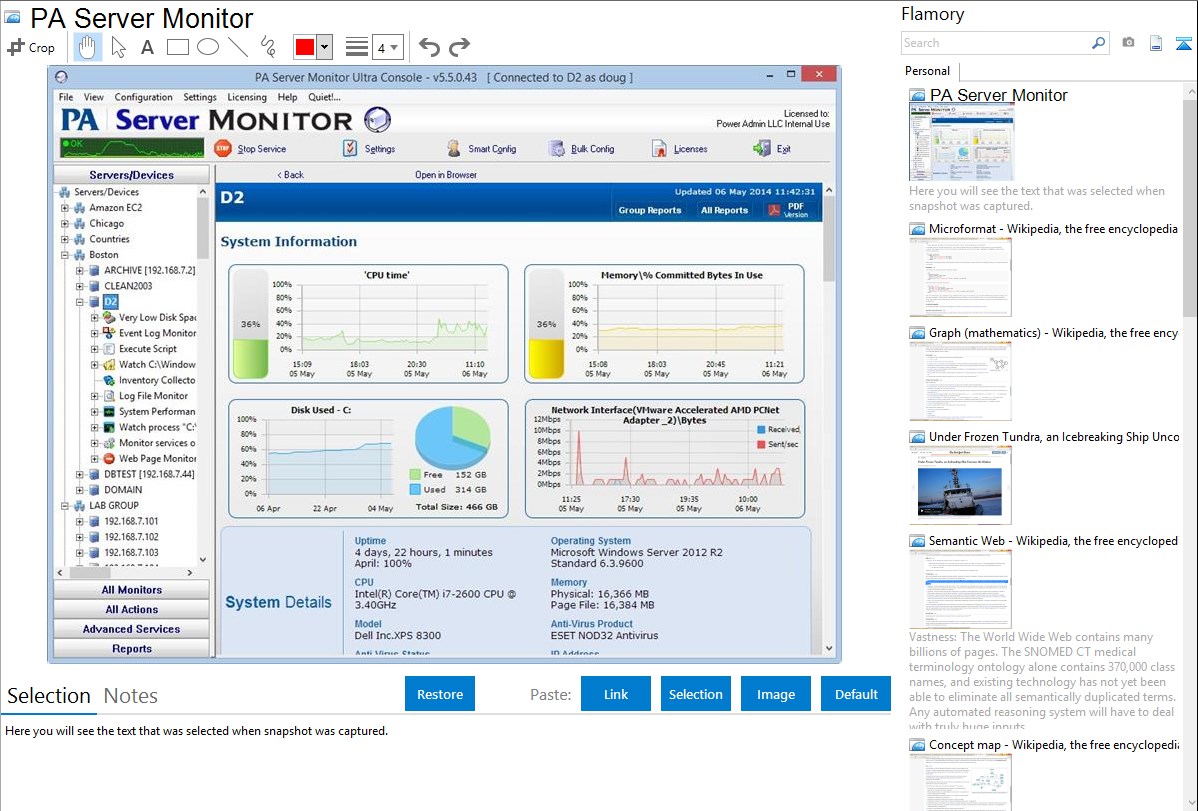Click the document page icon beside the camera
1198x811 pixels.
[x=1156, y=43]
